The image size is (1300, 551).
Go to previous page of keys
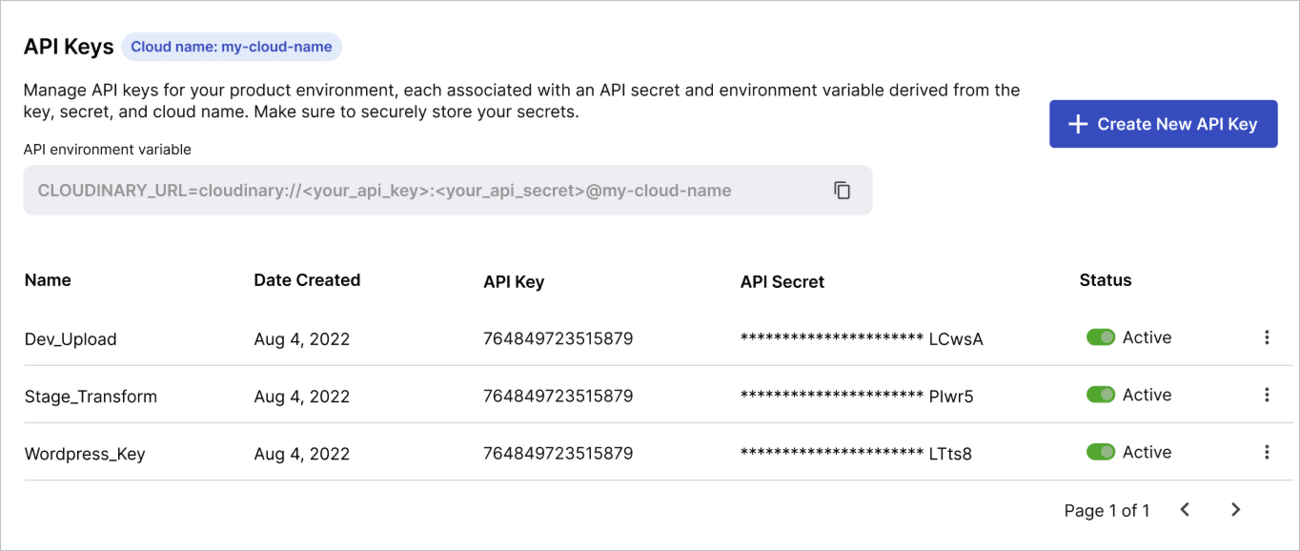tap(1185, 510)
